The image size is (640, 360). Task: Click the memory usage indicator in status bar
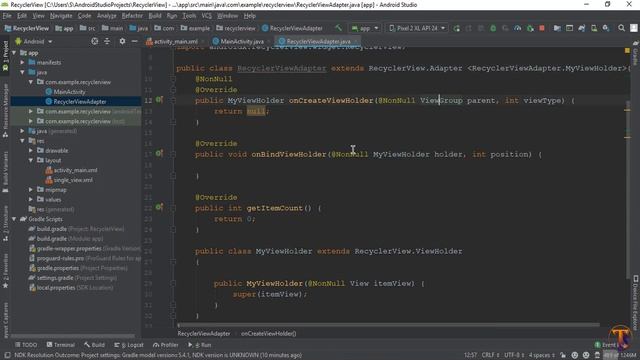pyautogui.click(x=619, y=356)
